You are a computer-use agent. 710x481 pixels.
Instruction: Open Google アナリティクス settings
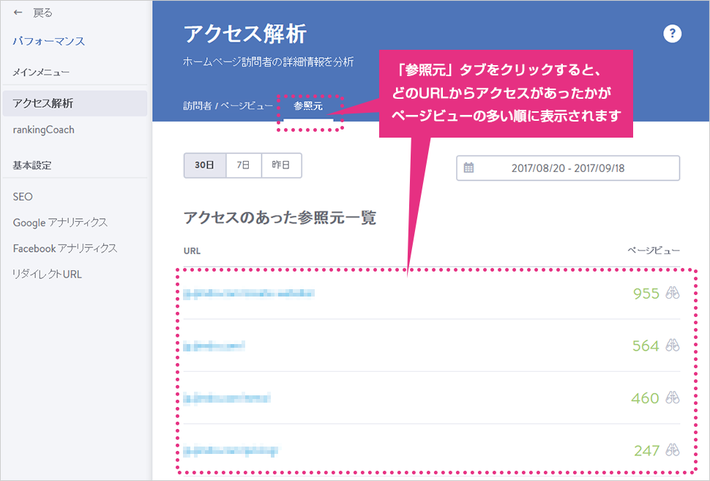click(60, 222)
